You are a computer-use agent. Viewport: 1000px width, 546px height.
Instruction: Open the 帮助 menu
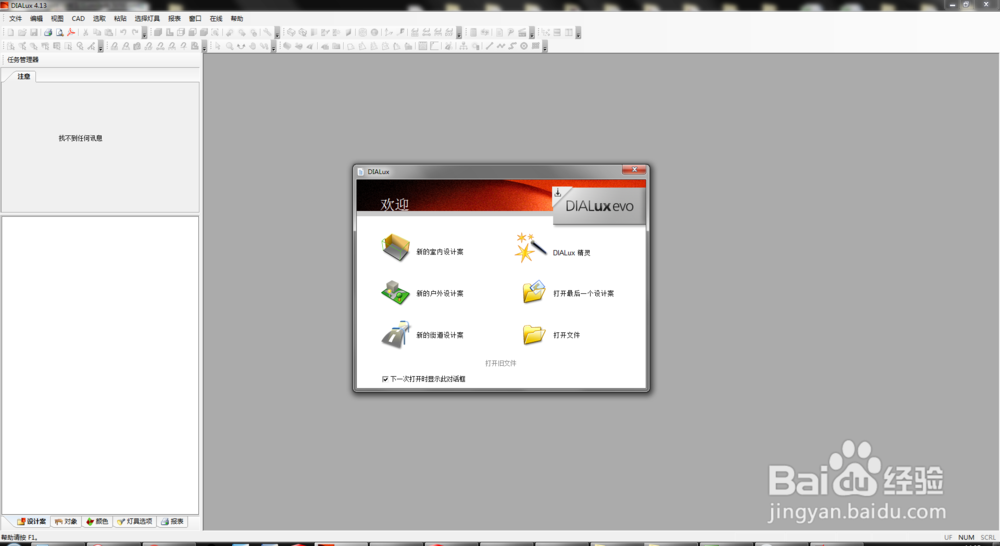click(237, 18)
